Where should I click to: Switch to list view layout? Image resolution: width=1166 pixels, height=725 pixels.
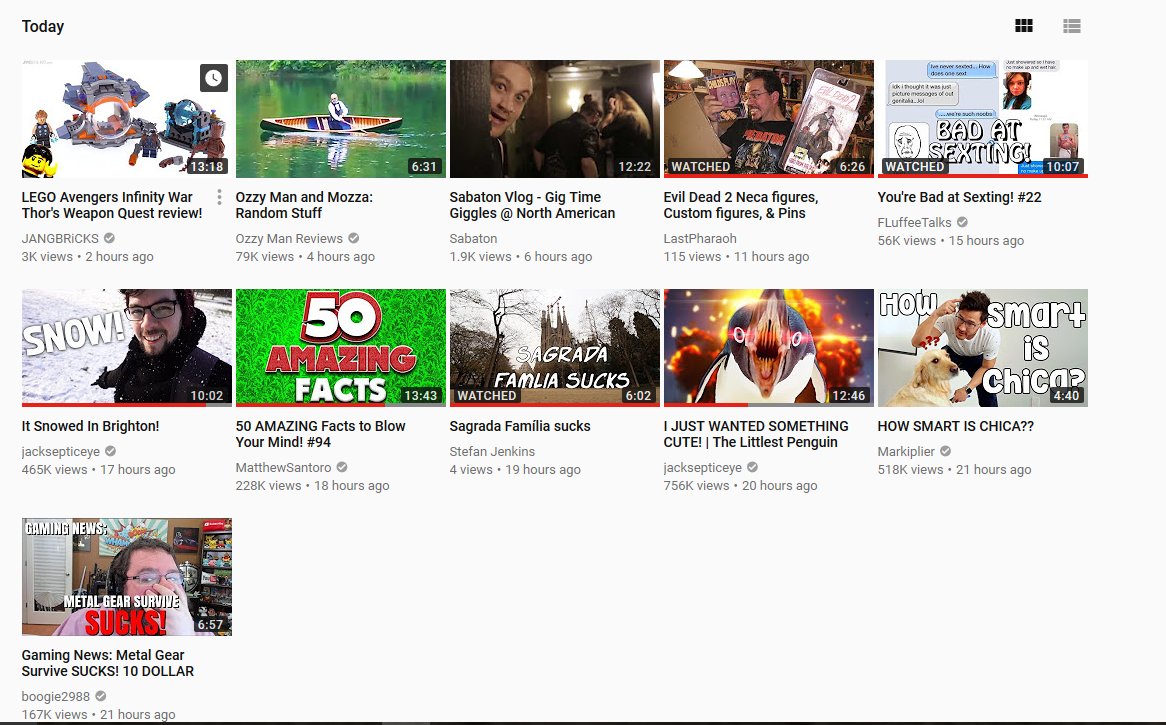1072,26
